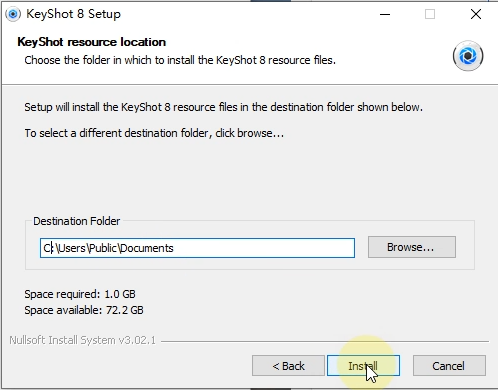This screenshot has width=498, height=390.
Task: Start installation with the Install button
Action: (x=363, y=366)
